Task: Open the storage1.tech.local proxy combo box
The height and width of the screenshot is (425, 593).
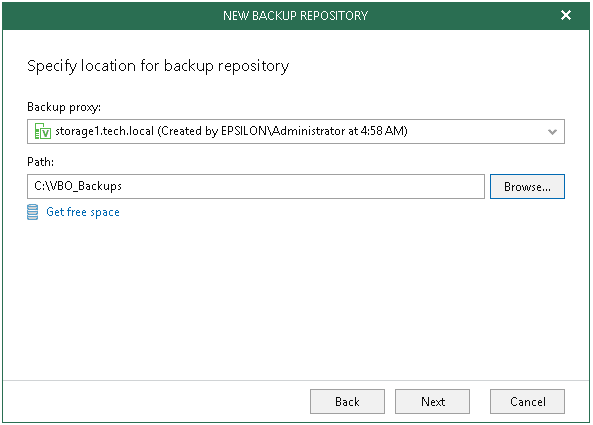Action: [296, 132]
